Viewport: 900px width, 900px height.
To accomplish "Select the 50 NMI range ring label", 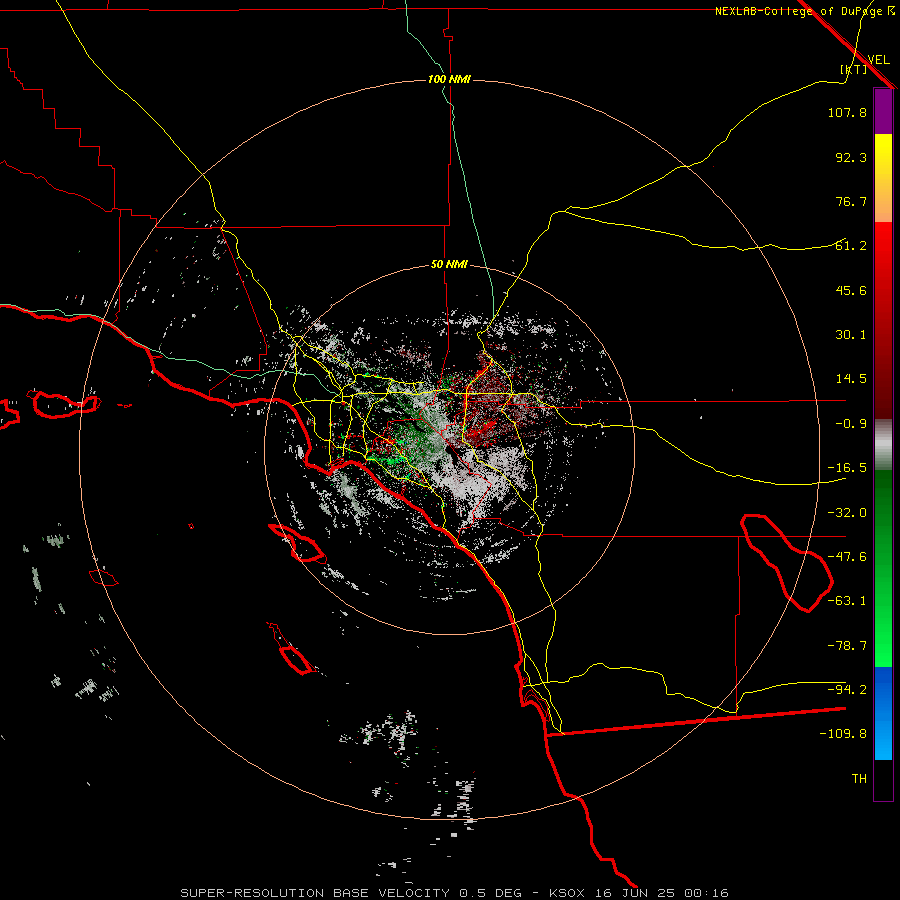I will (x=449, y=265).
